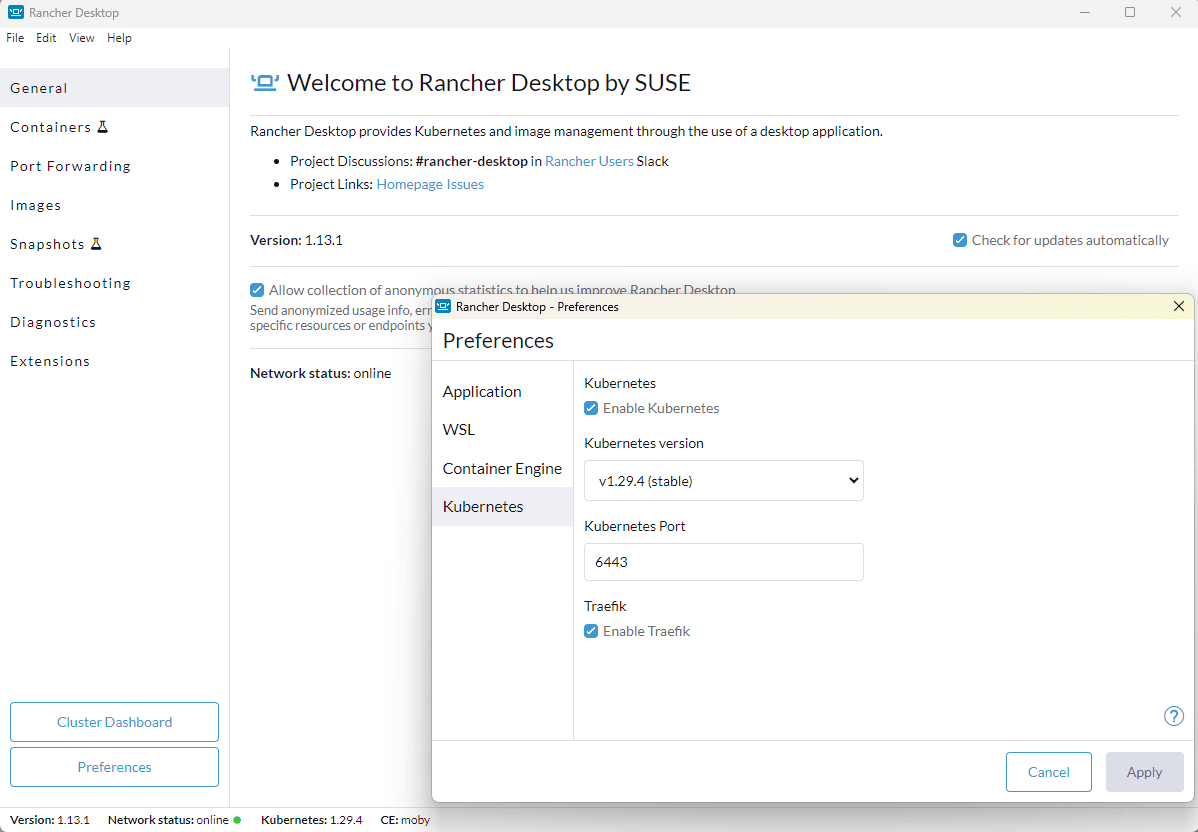1198x832 pixels.
Task: Click the status bar Kubernetes: 1.29.4 text
Action: click(x=312, y=820)
